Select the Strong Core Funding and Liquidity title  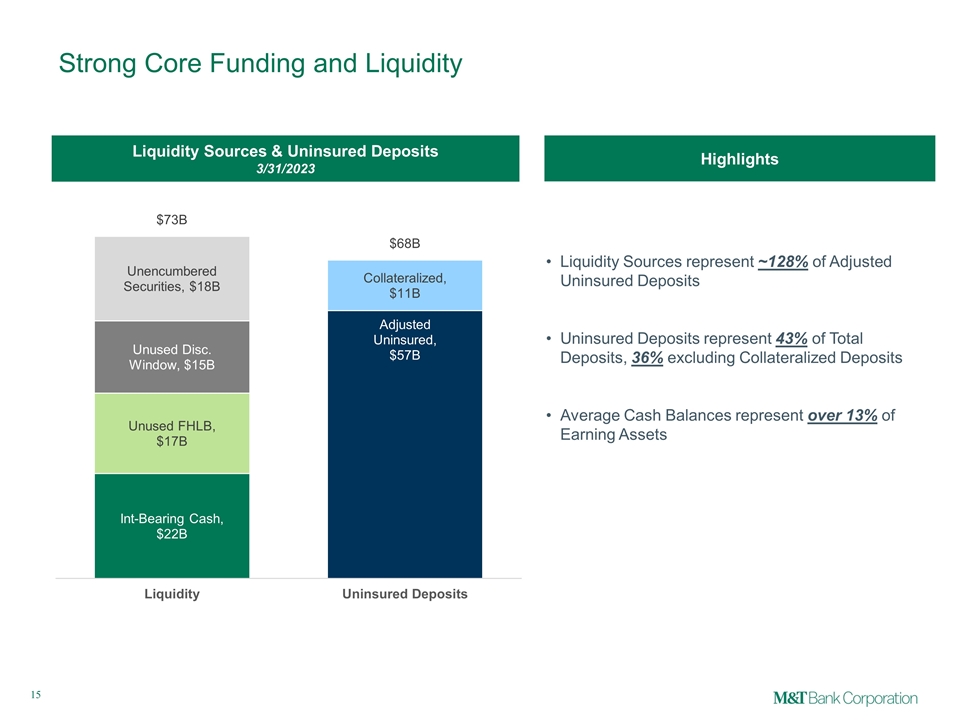pyautogui.click(x=260, y=64)
